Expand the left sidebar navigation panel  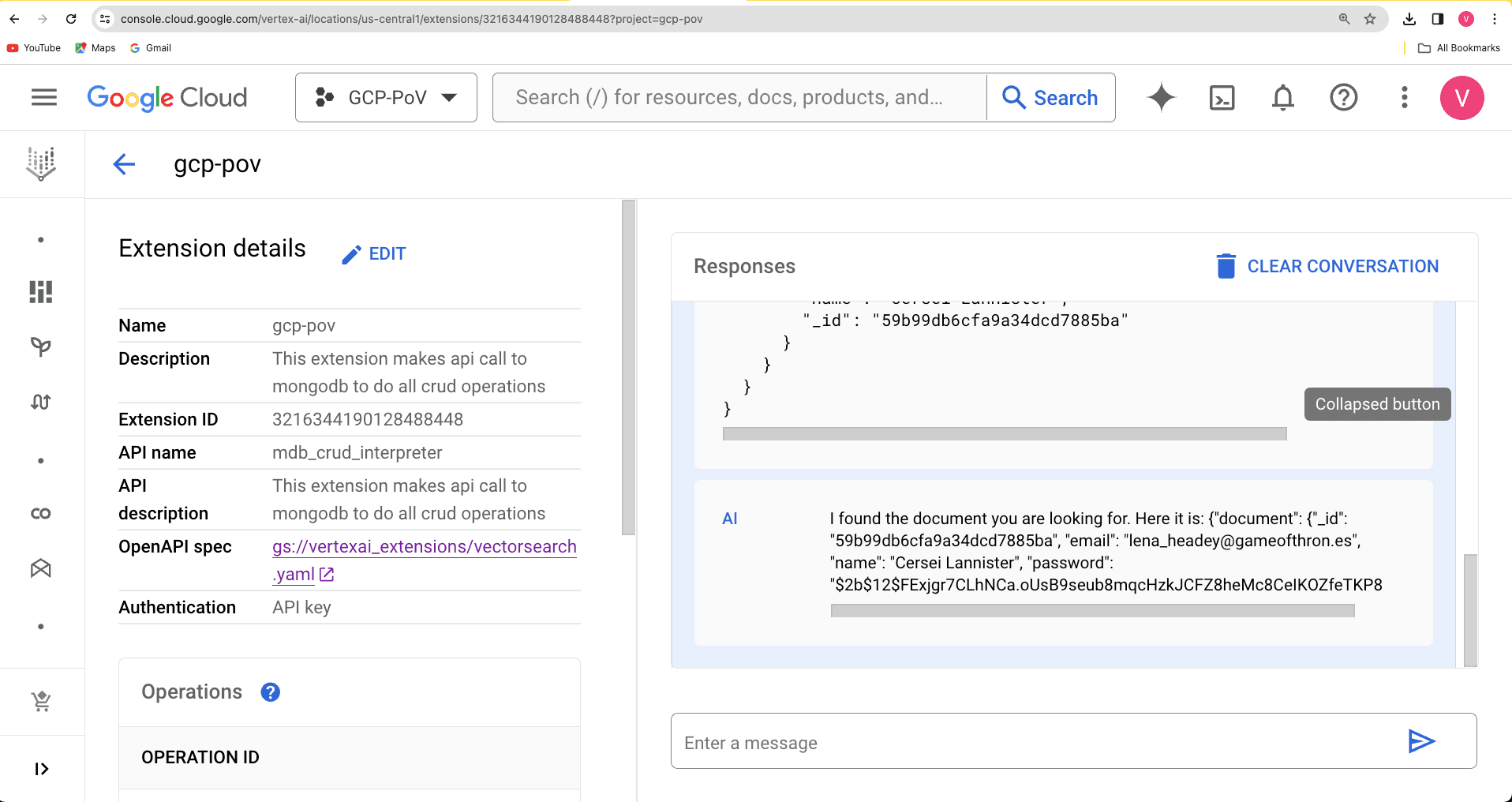(41, 769)
